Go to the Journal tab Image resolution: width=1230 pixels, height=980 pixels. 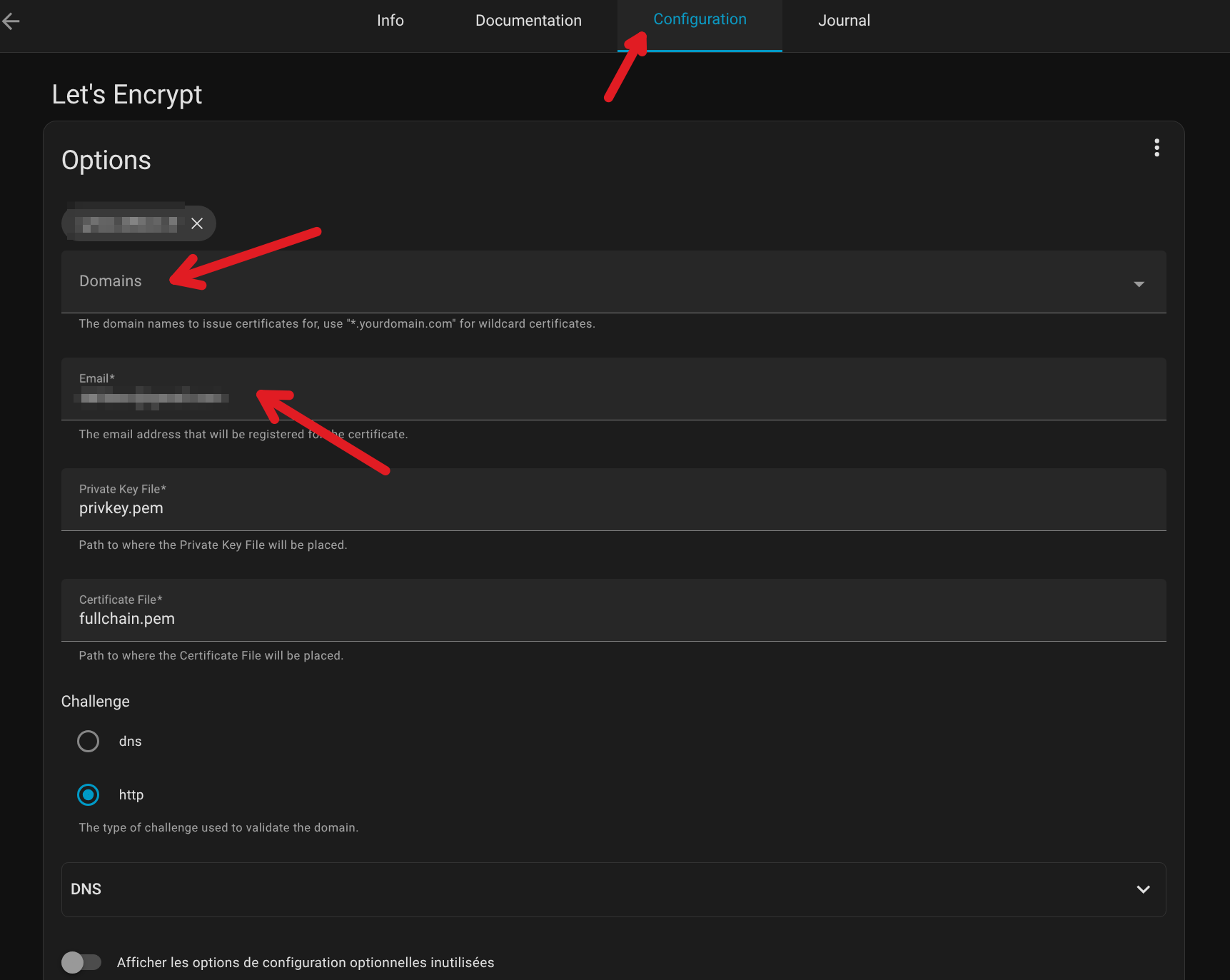pos(844,21)
